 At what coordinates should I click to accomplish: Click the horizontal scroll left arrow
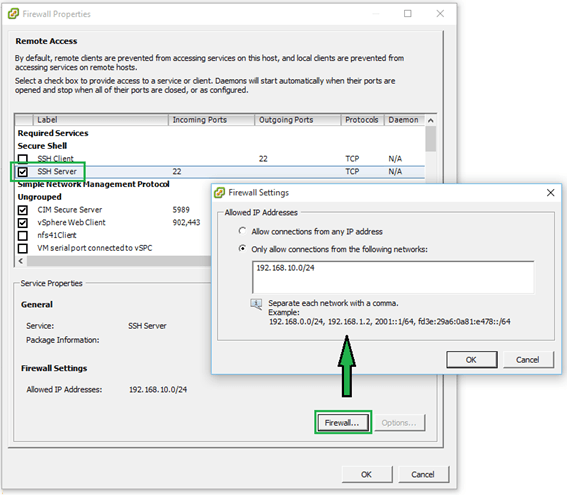21,261
